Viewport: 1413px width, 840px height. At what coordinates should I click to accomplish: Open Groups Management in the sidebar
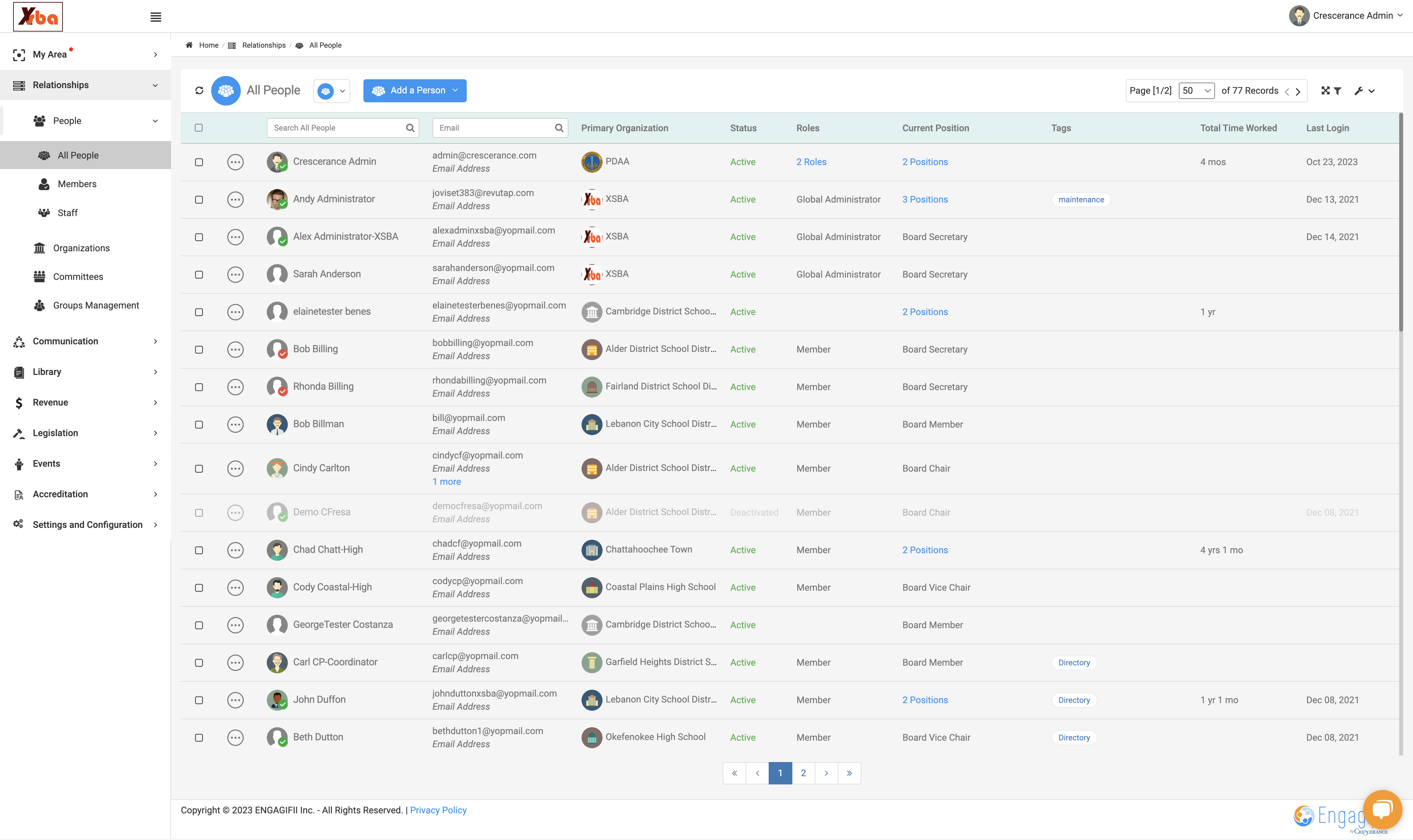96,306
